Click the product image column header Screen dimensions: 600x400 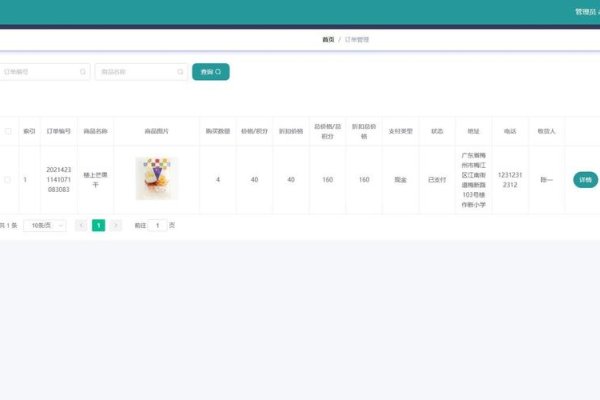coord(157,131)
